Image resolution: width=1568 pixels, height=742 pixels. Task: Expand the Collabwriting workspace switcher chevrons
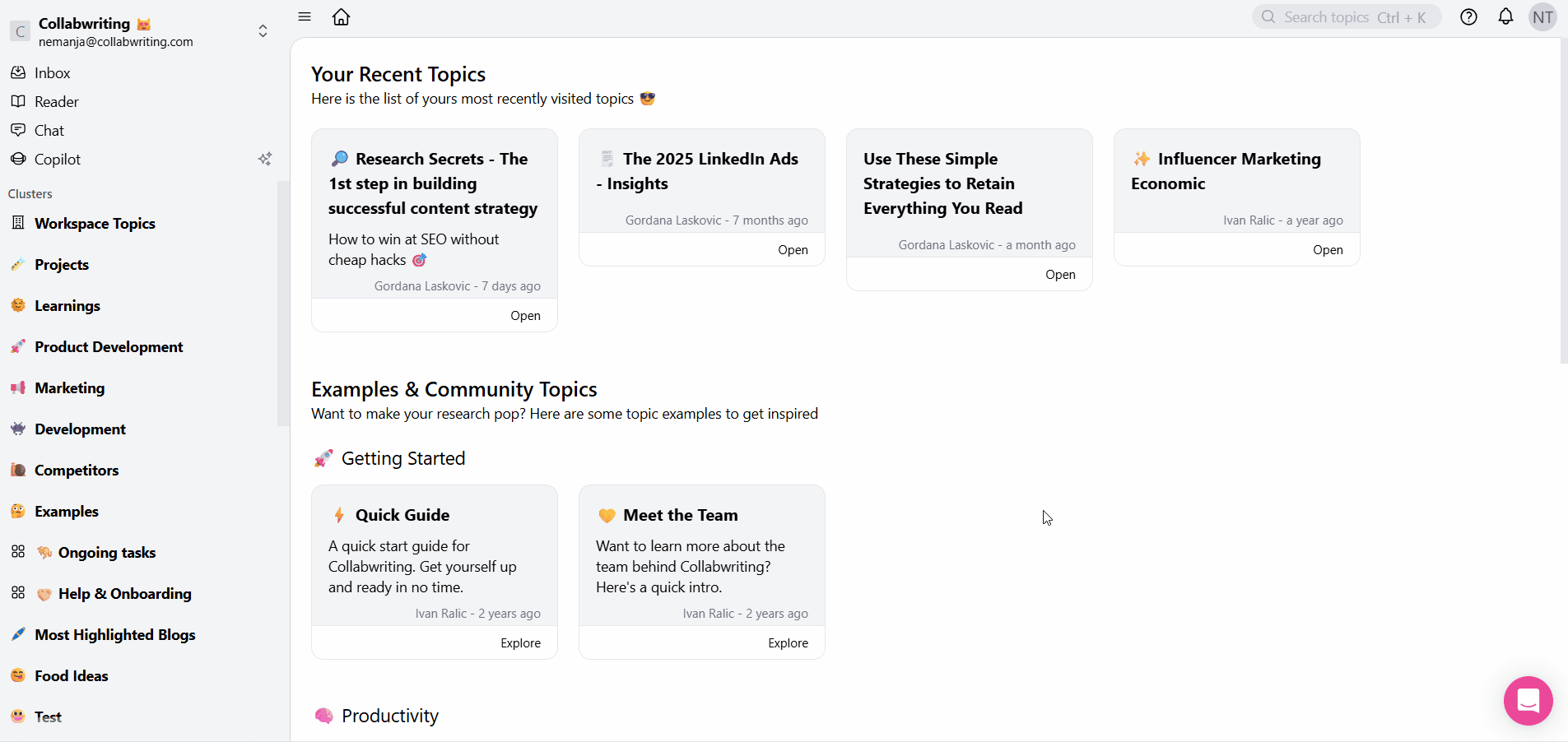point(263,31)
